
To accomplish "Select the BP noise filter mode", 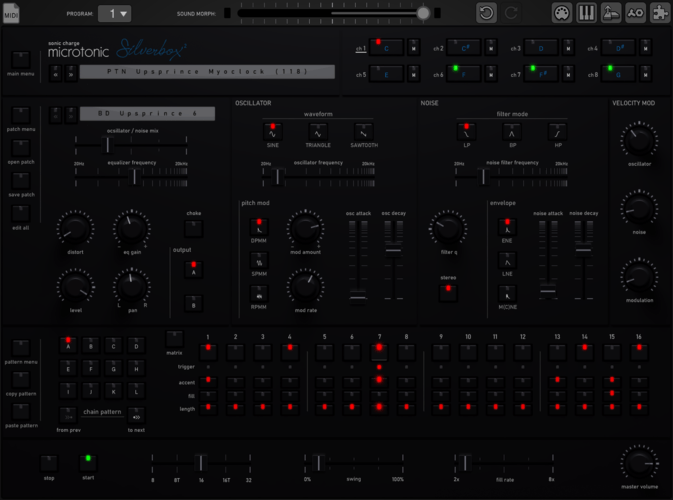I will [512, 133].
